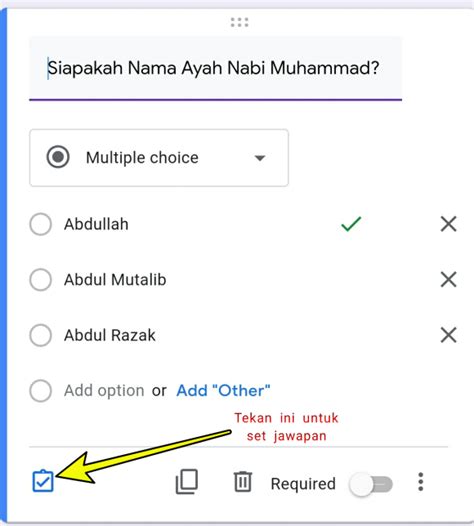Viewport: 474px width, 526px height.
Task: Remove the Abdullah option
Action: tap(449, 224)
